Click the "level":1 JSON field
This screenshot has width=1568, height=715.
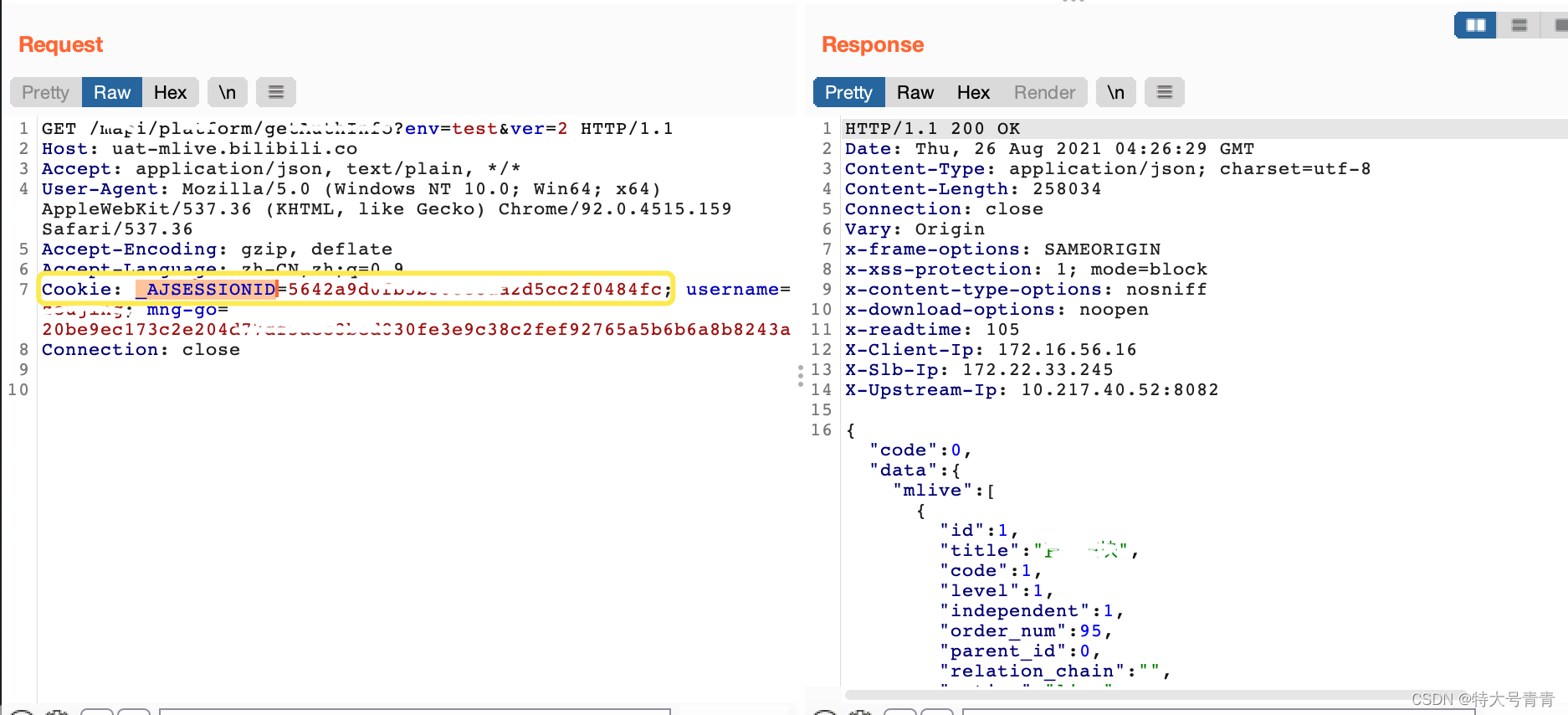point(997,591)
